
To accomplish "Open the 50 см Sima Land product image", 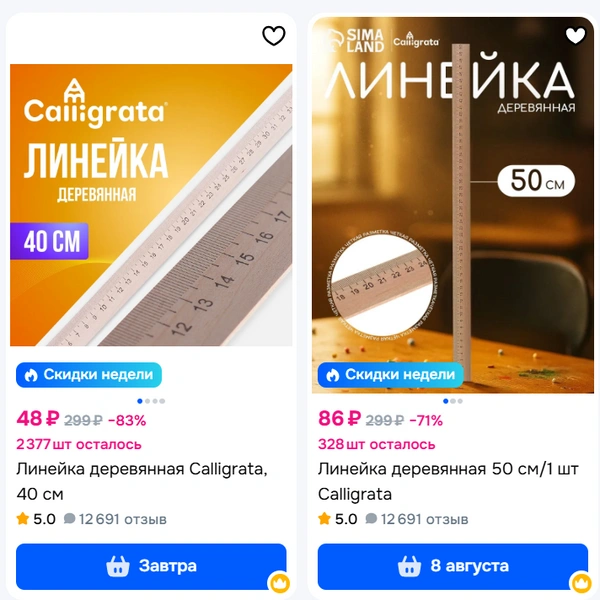I will point(453,205).
